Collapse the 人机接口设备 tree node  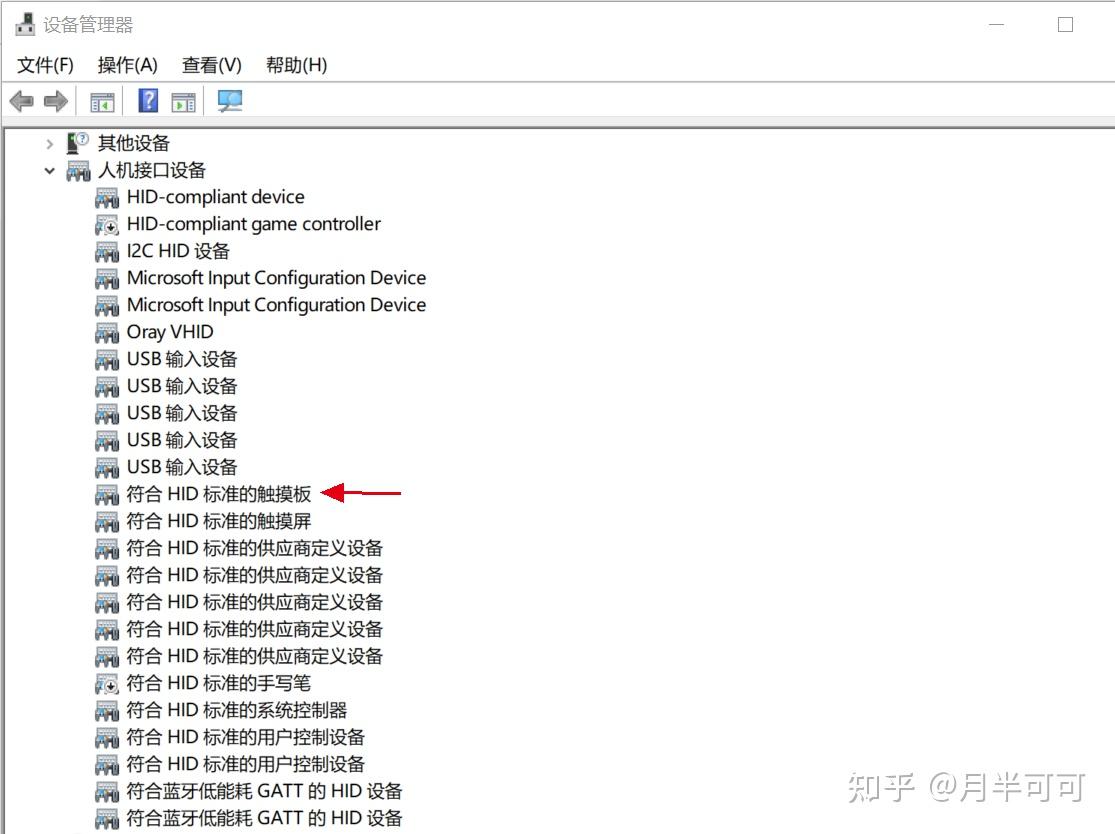[50, 170]
